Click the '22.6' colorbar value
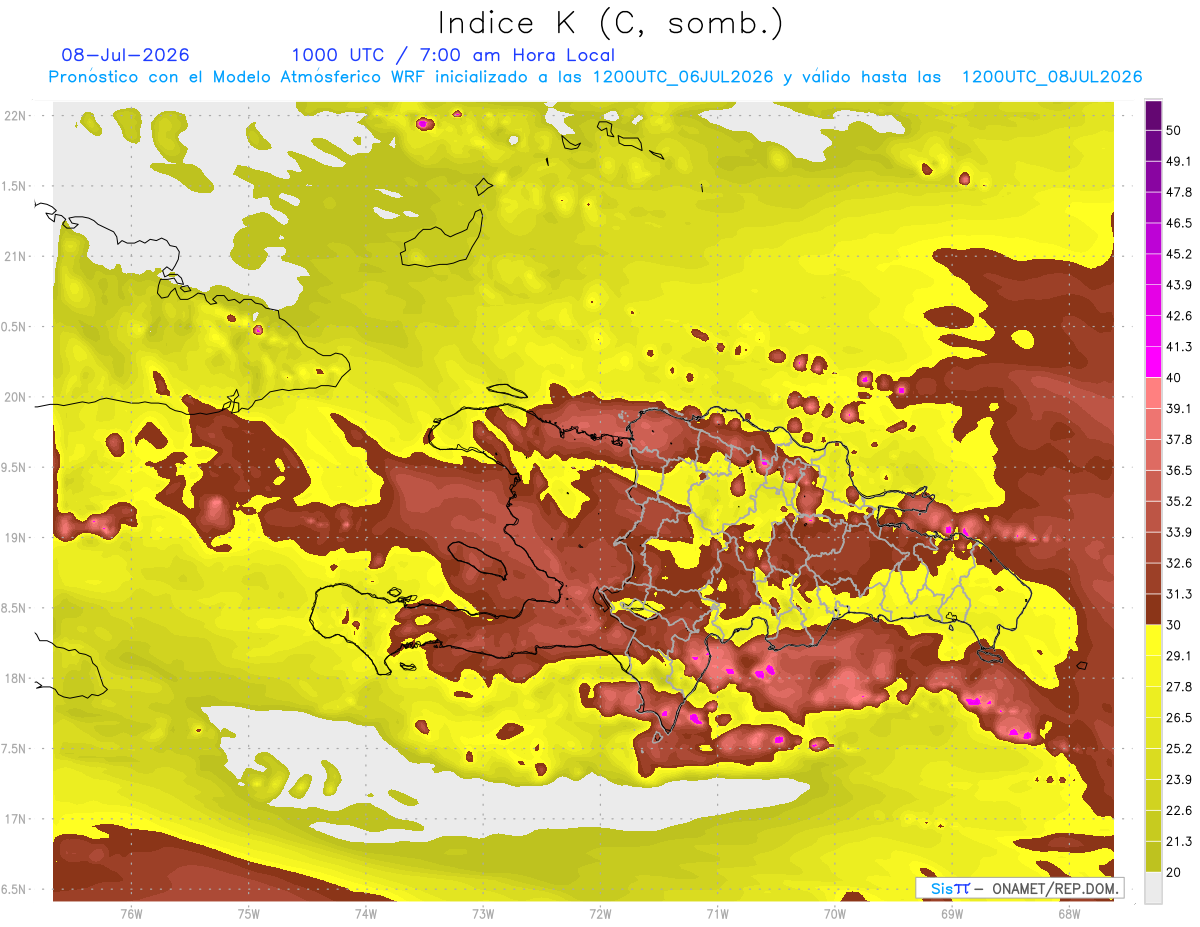Viewport: 1200px width, 927px height. pos(1179,810)
